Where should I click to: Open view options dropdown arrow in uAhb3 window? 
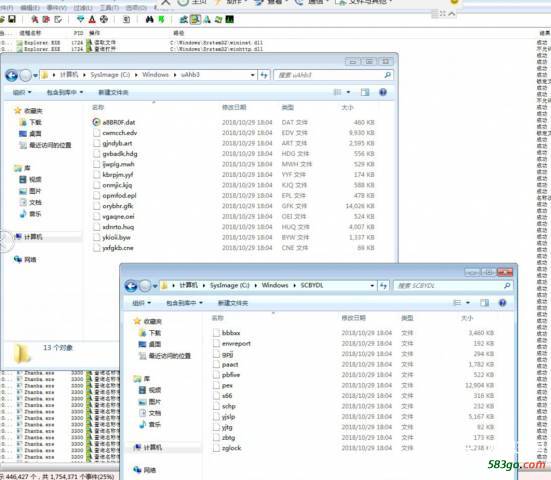pyautogui.click(x=348, y=92)
